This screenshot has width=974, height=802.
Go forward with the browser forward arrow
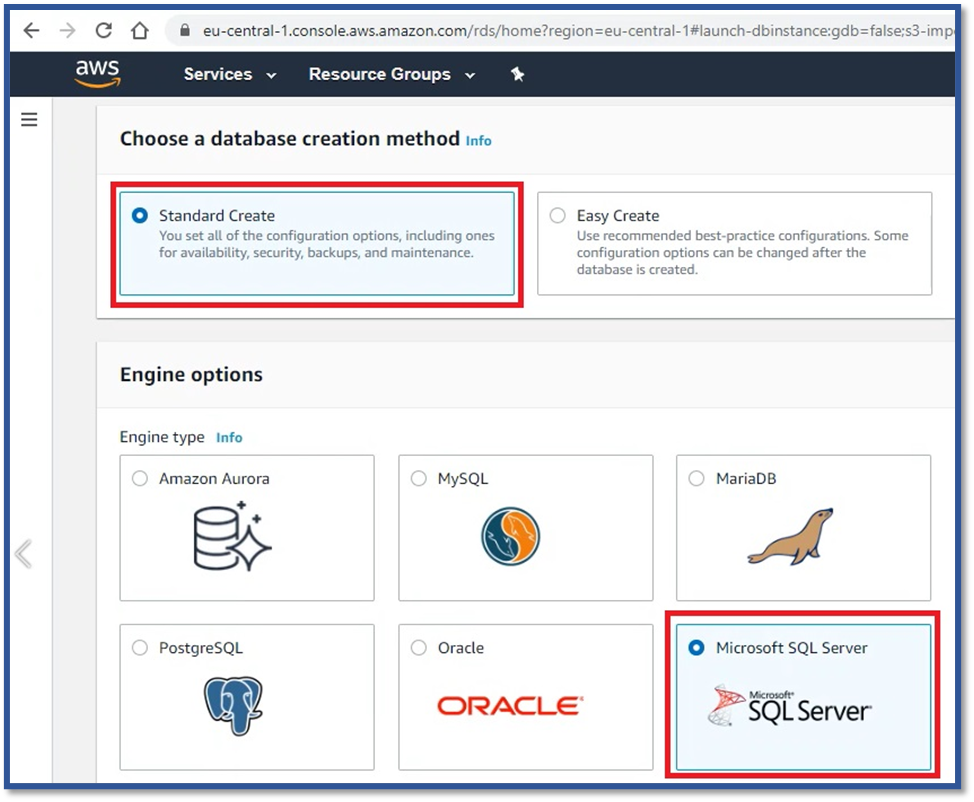tap(67, 30)
